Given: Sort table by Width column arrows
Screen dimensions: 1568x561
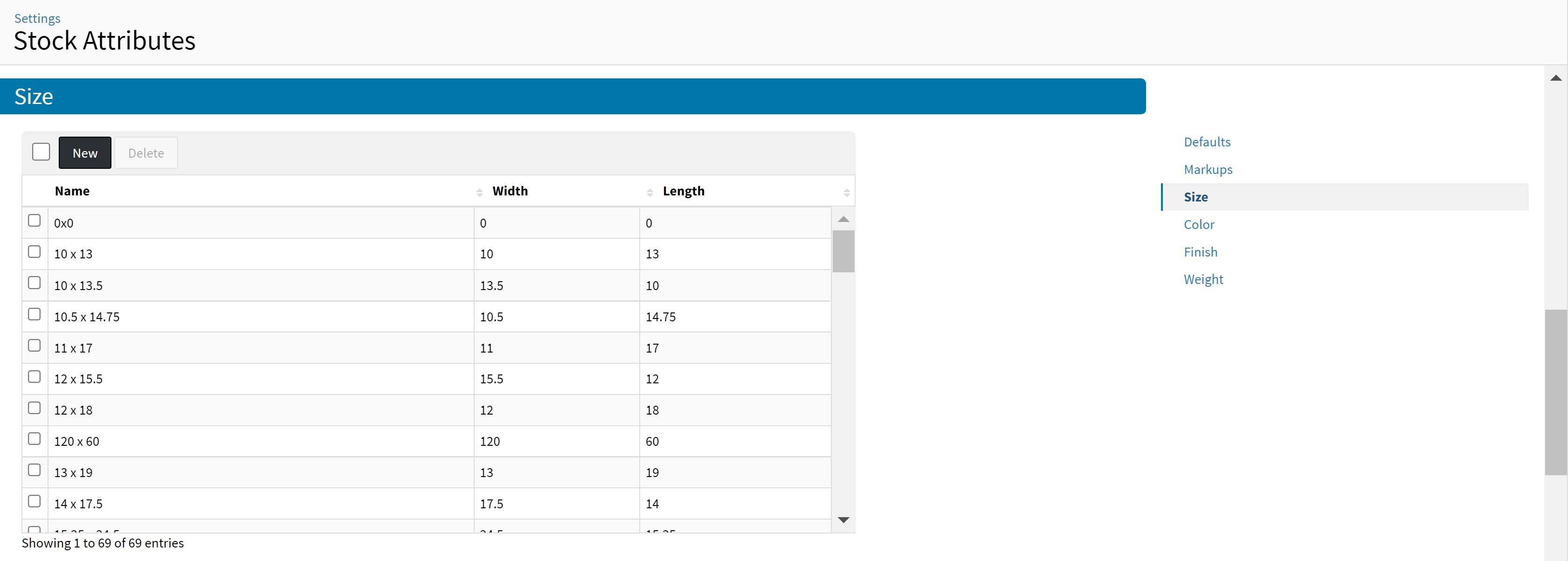Looking at the screenshot, I should pyautogui.click(x=649, y=192).
